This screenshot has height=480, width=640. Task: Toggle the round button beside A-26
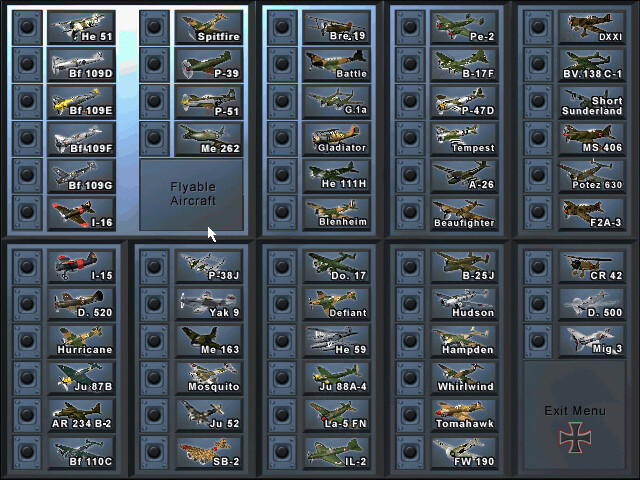pyautogui.click(x=410, y=176)
